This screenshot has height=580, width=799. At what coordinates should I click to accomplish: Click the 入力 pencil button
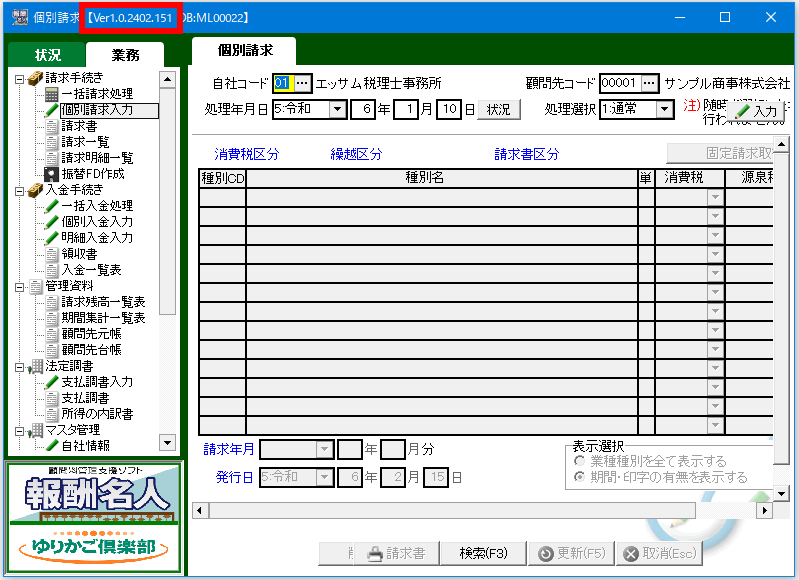tap(756, 111)
